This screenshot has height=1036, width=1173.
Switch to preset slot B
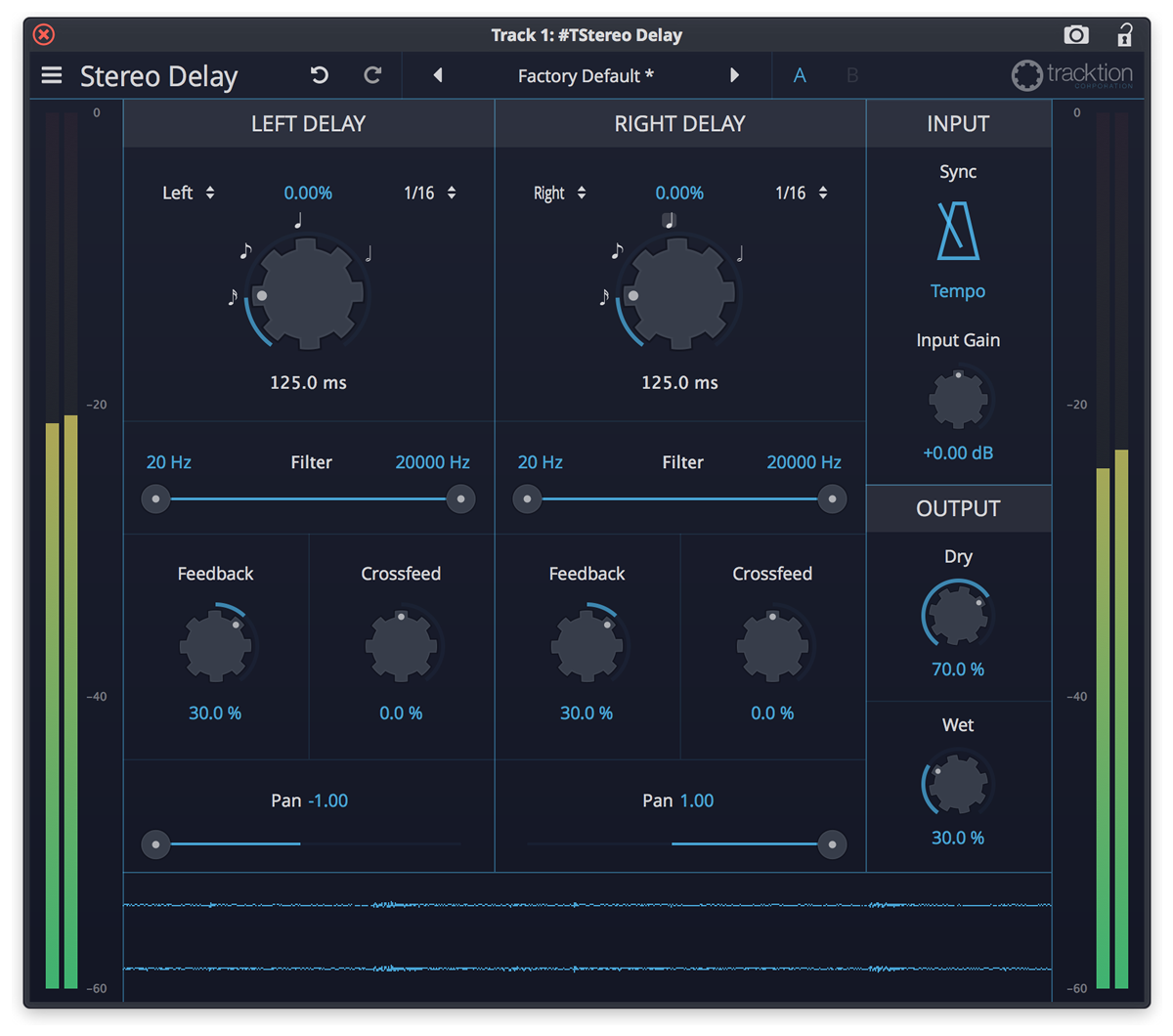[x=851, y=75]
